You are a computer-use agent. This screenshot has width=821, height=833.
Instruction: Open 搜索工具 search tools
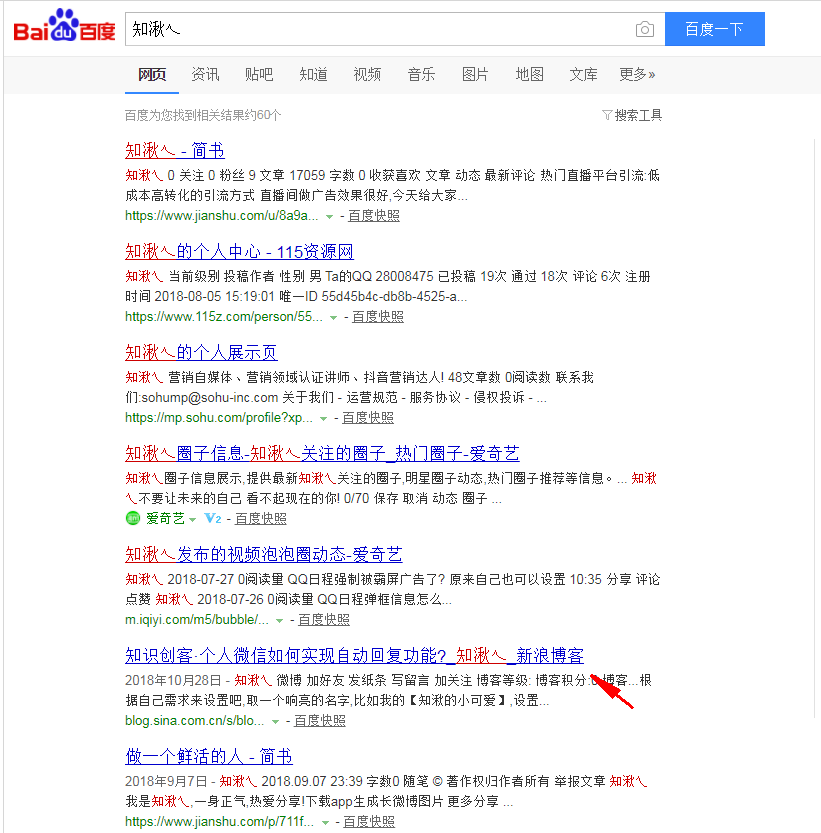click(x=638, y=115)
